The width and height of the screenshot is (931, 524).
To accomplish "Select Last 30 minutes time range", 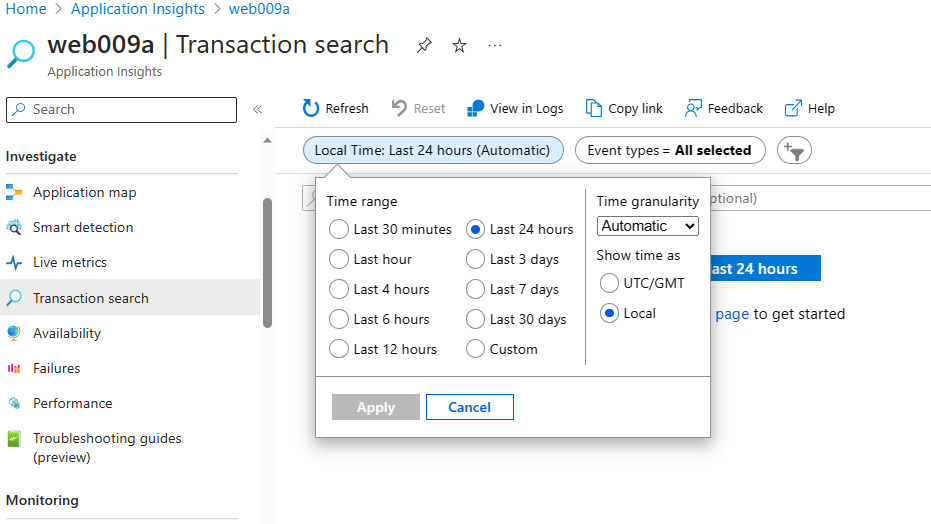I will point(338,229).
